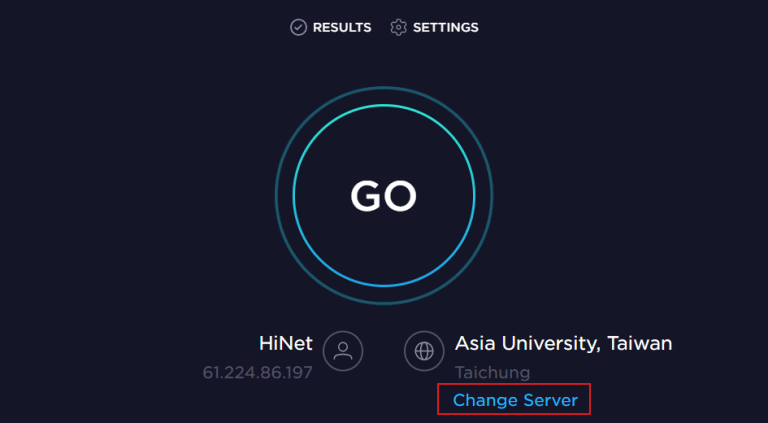The width and height of the screenshot is (768, 423).
Task: Start the speed test with GO
Action: pos(384,196)
